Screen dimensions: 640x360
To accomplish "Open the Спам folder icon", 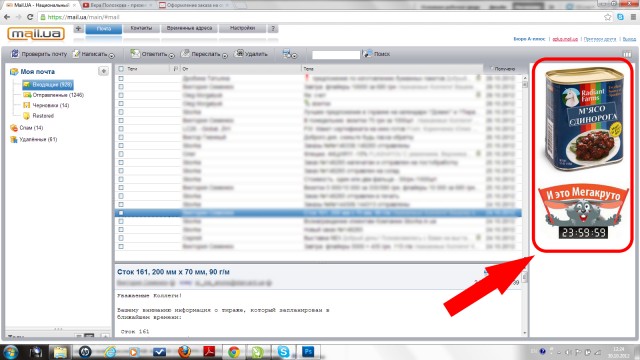I will tap(14, 128).
